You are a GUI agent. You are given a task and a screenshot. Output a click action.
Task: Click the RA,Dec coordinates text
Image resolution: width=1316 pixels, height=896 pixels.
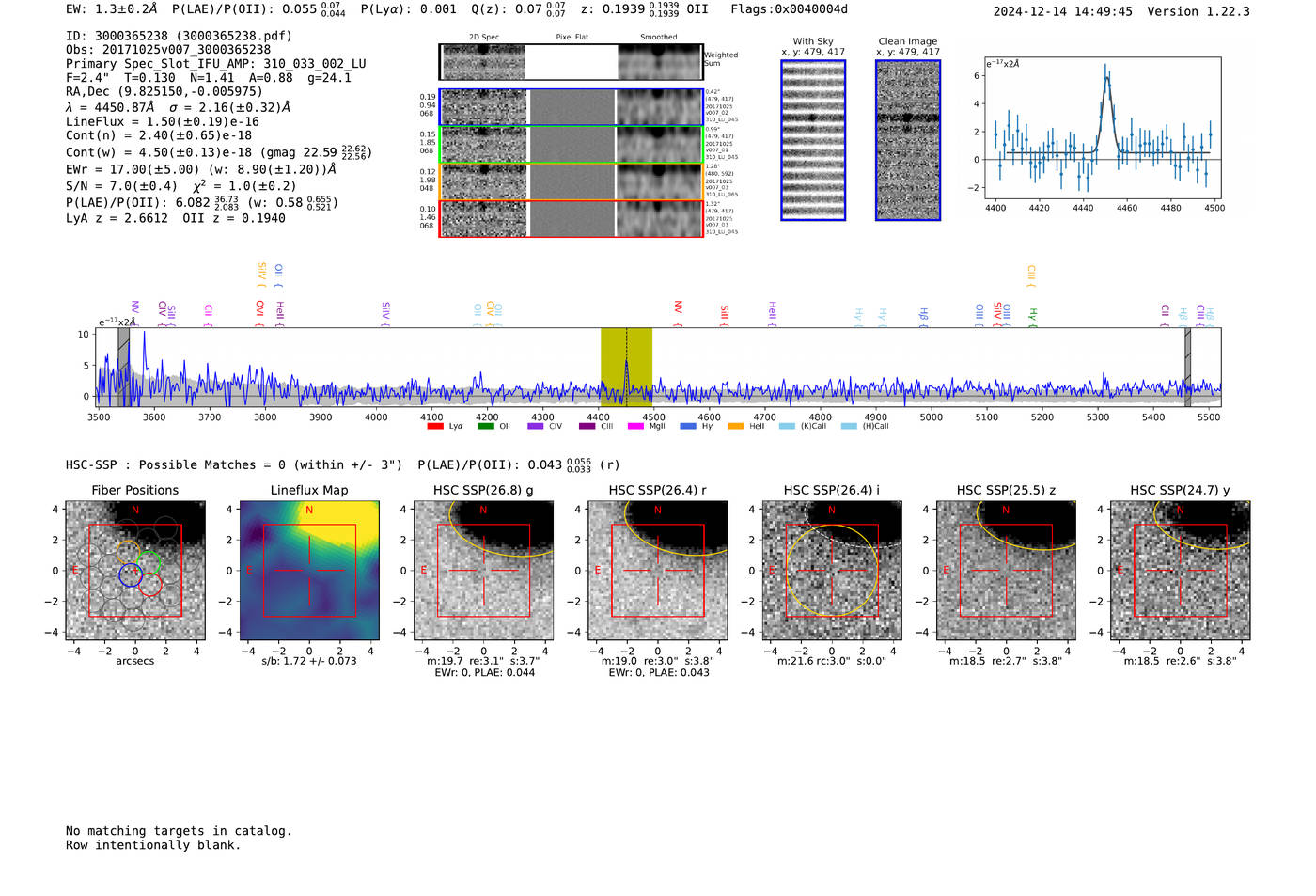[164, 91]
